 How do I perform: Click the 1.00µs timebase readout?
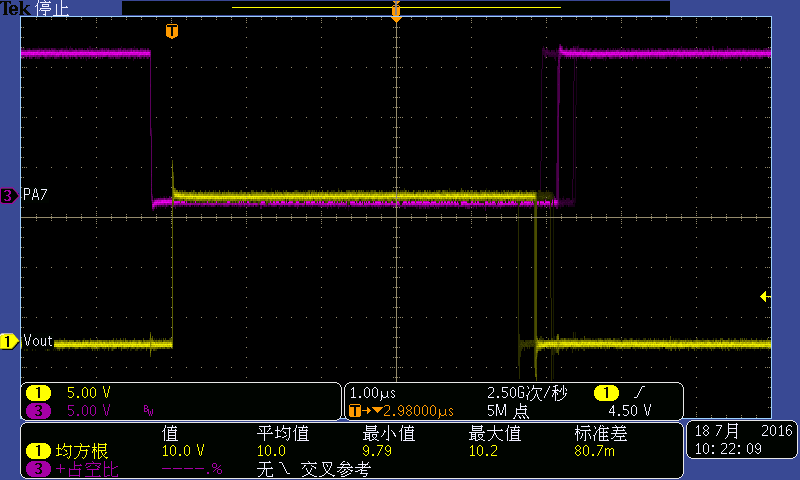[373, 393]
